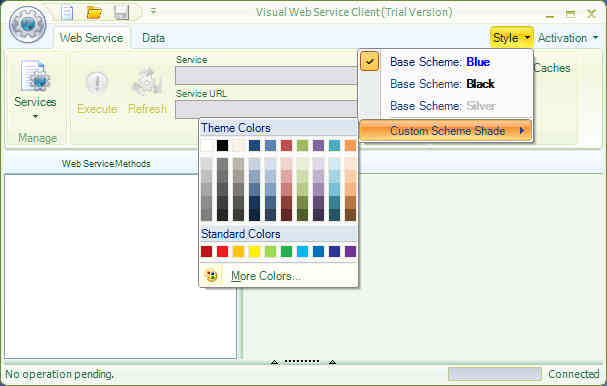Click the New document quick access icon
This screenshot has width=607, height=386.
[x=67, y=13]
